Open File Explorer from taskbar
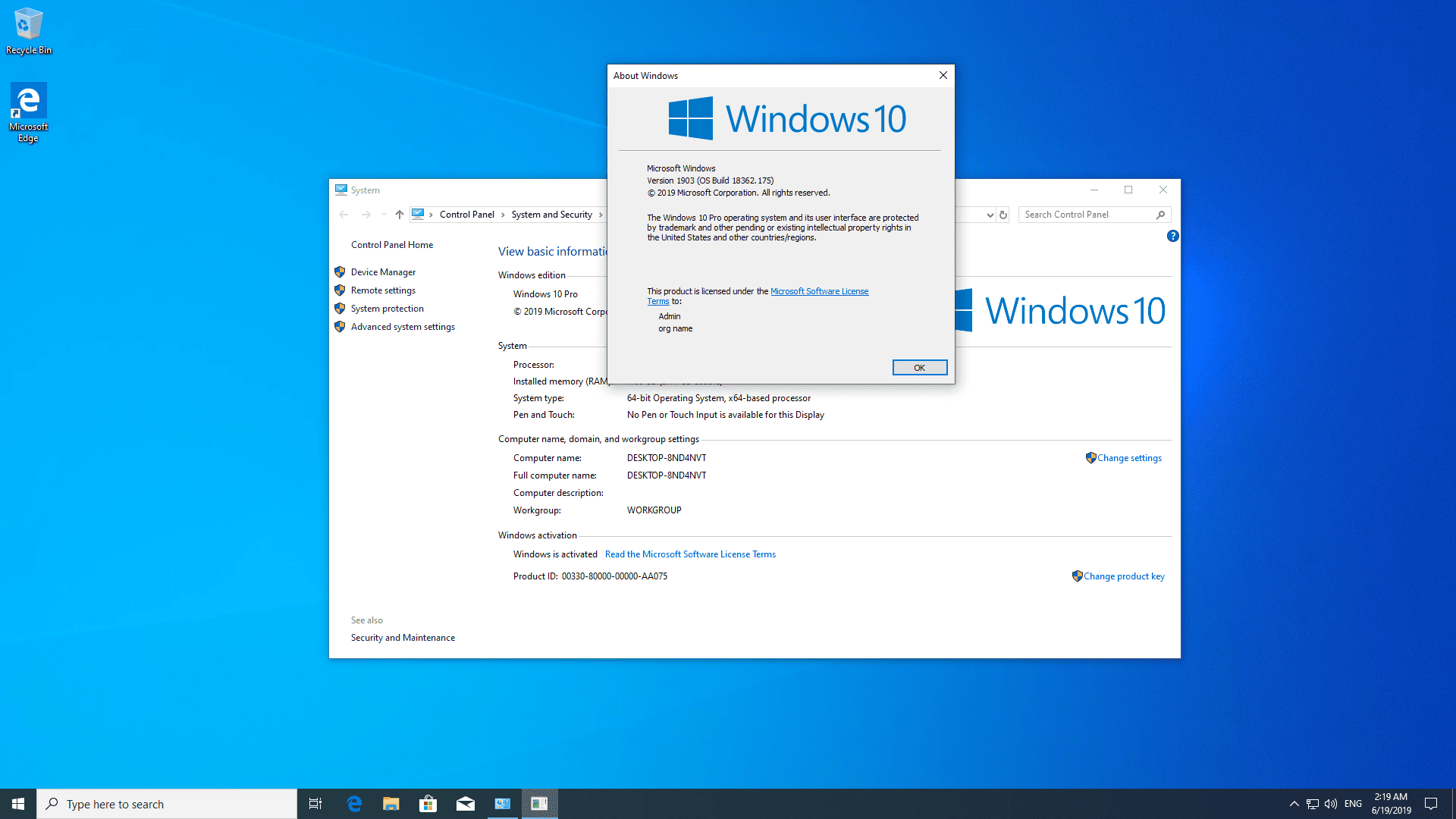This screenshot has width=1456, height=819. click(391, 804)
